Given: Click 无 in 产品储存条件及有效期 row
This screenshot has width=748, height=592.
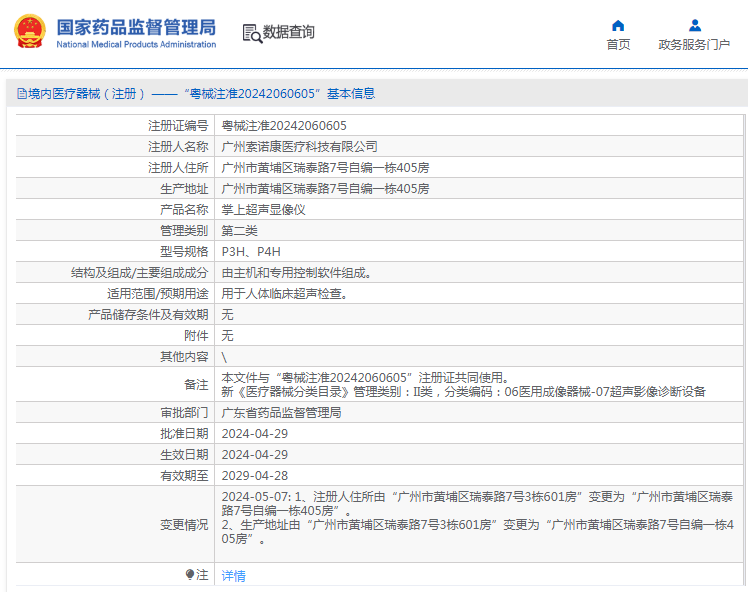Looking at the screenshot, I should [x=227, y=315].
